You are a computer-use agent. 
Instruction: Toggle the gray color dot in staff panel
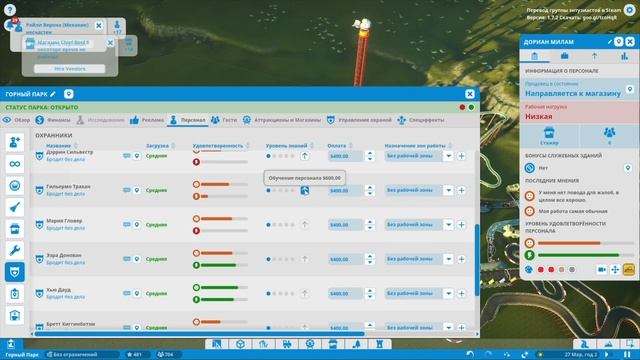pos(572,269)
